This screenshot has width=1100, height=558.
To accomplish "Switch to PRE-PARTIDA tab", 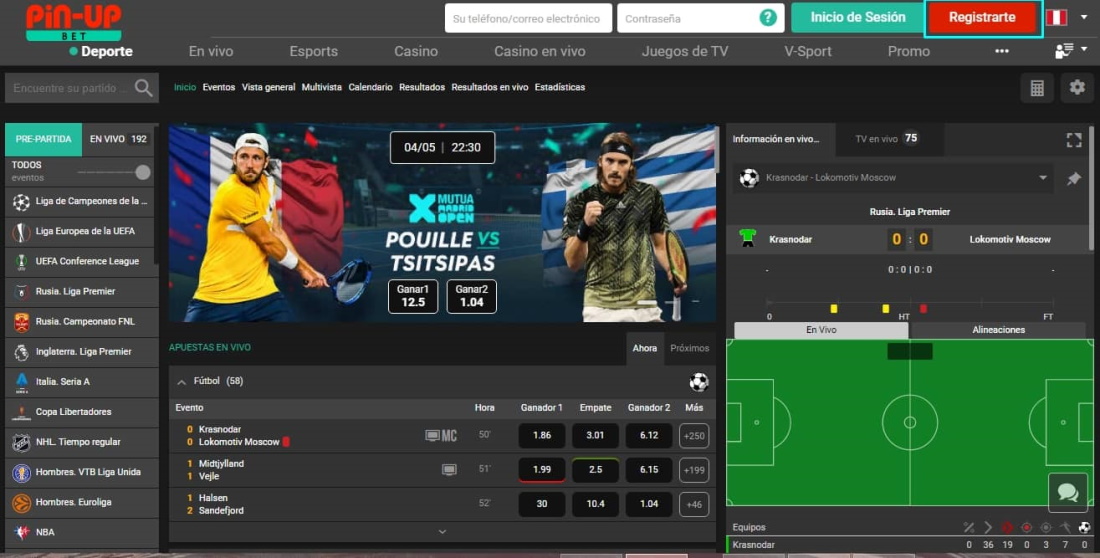I will (43, 139).
